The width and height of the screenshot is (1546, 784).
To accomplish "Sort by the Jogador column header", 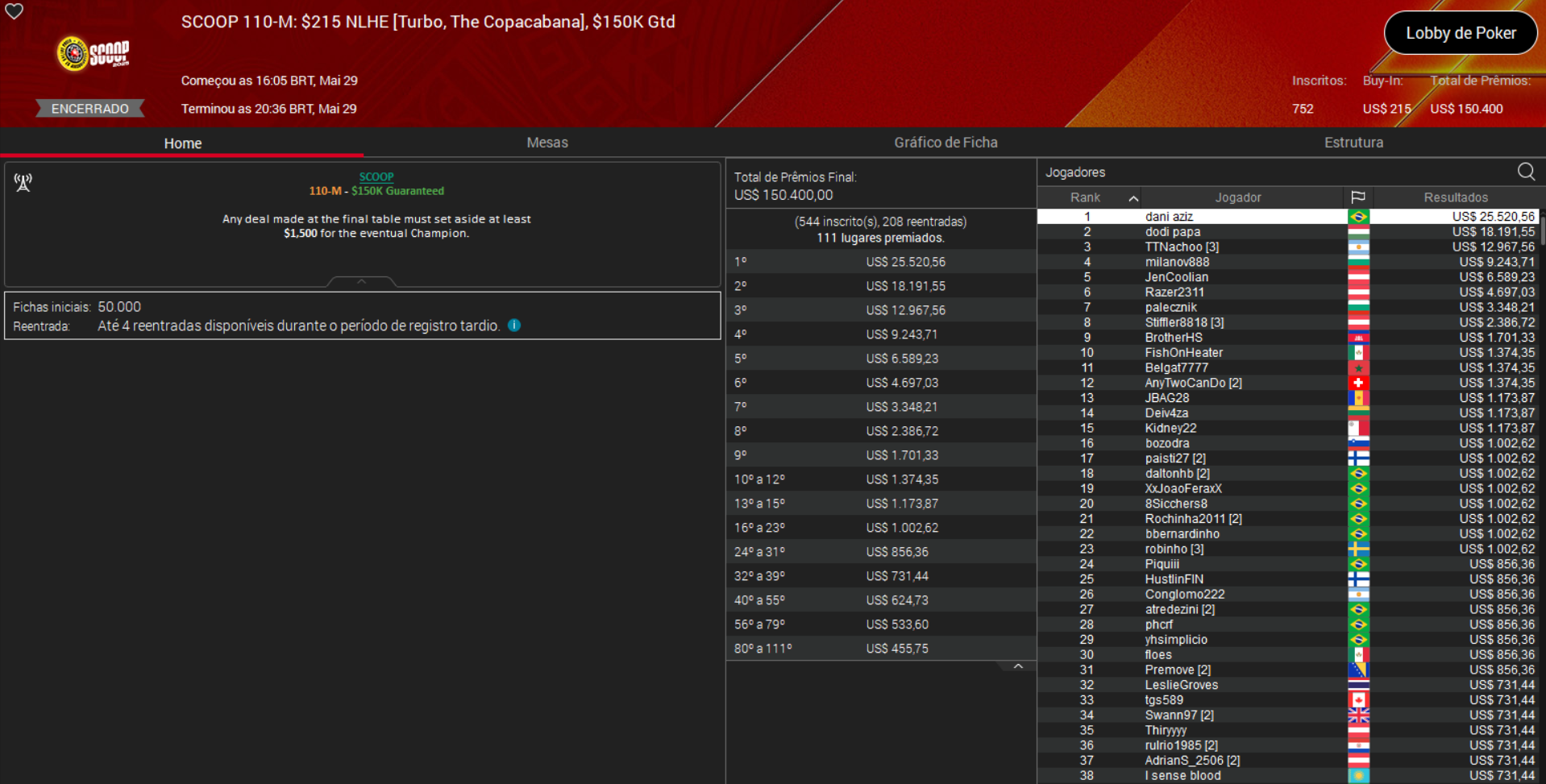I will click(x=1238, y=197).
